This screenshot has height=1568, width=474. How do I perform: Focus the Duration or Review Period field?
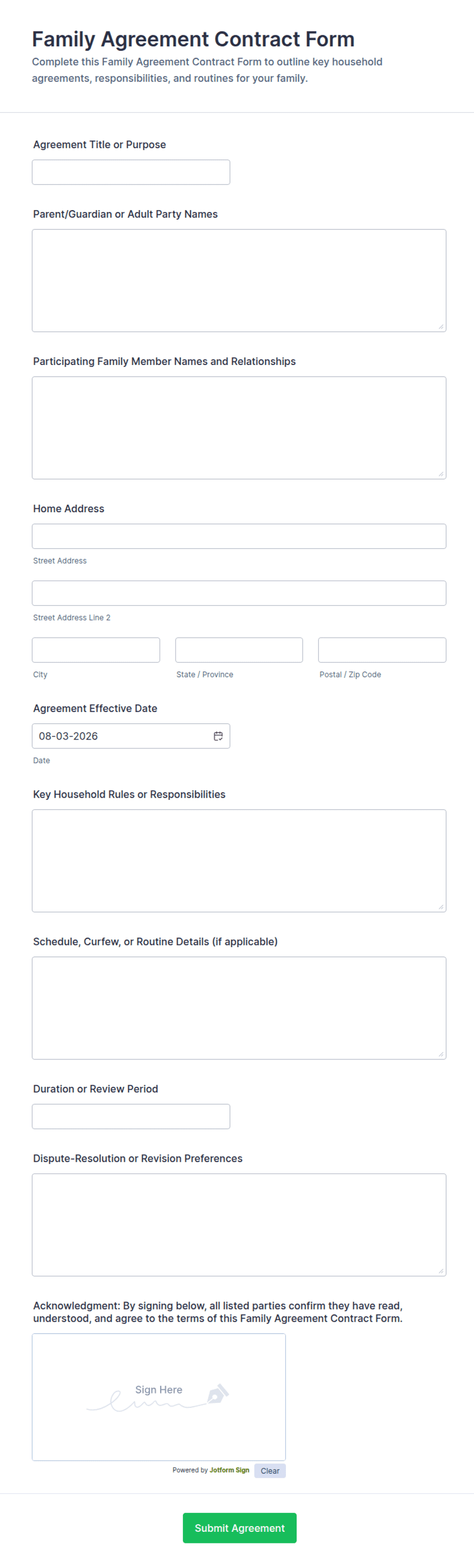(131, 1116)
